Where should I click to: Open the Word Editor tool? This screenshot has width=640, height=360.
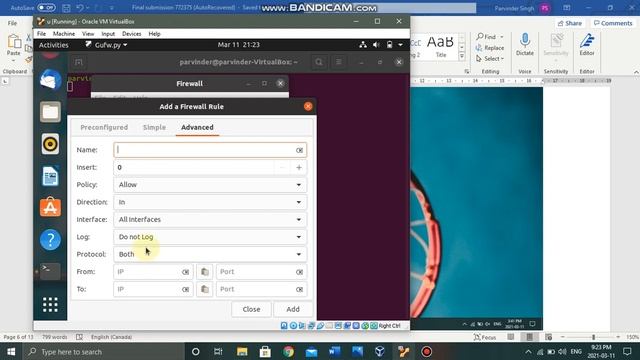click(x=587, y=44)
